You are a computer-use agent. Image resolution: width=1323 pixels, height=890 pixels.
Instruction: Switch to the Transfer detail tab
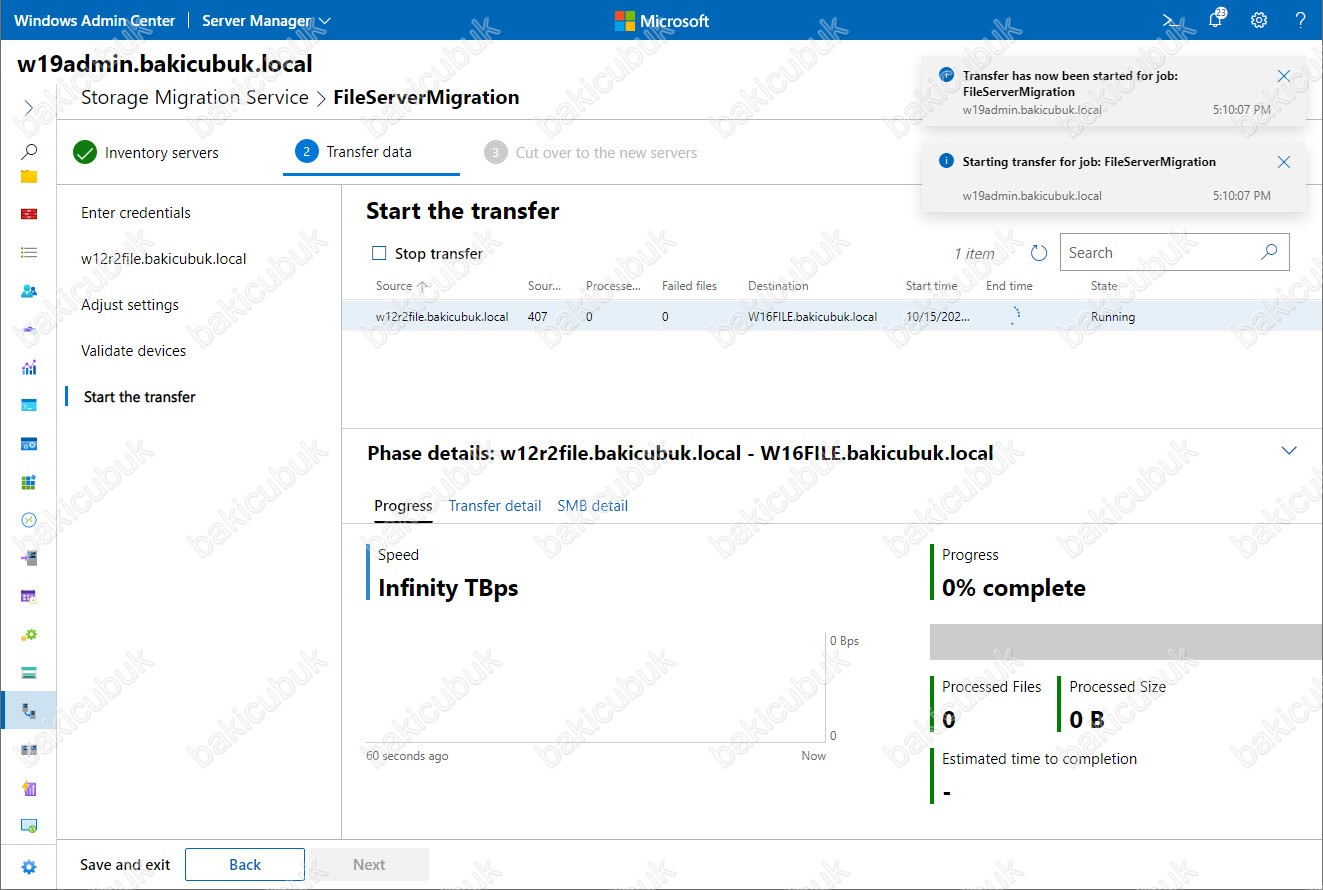coord(495,506)
